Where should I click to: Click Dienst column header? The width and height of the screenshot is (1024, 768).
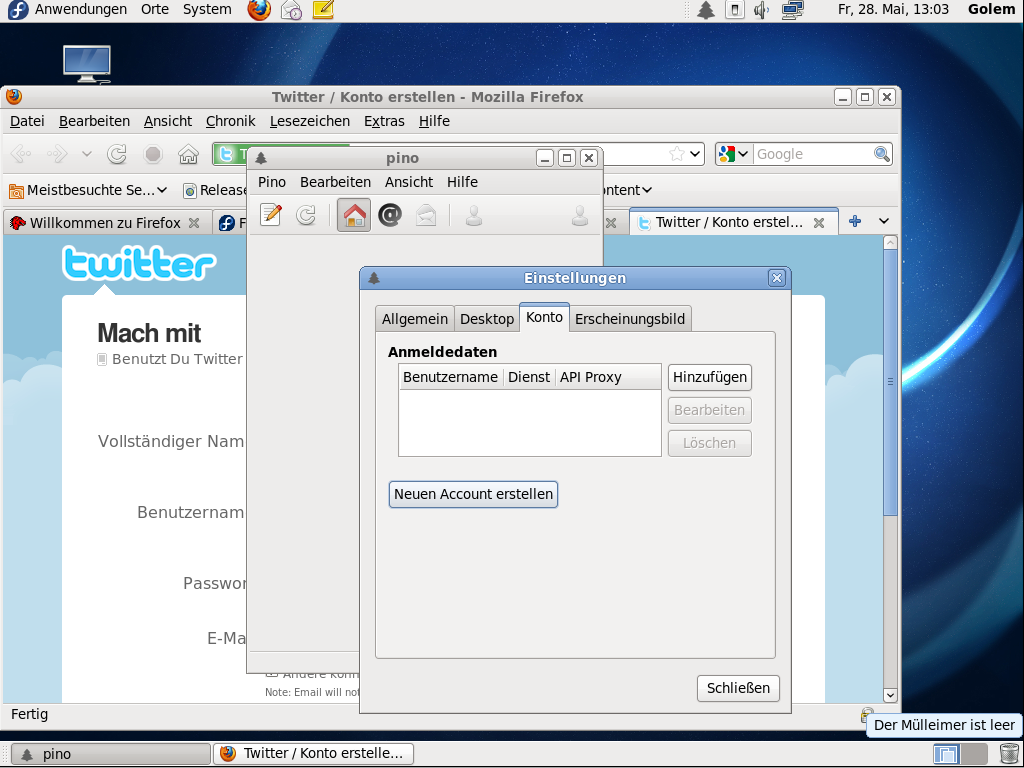pyautogui.click(x=528, y=377)
